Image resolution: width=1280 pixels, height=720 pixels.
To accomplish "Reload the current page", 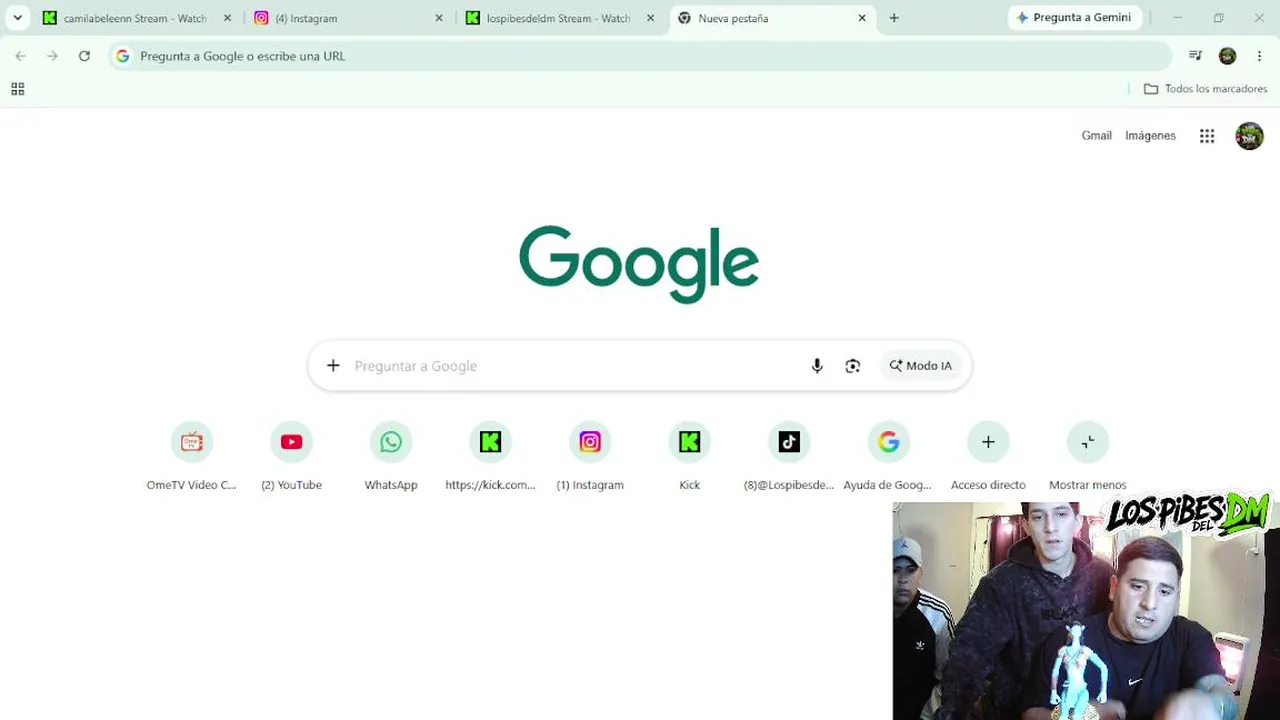I will pos(84,56).
